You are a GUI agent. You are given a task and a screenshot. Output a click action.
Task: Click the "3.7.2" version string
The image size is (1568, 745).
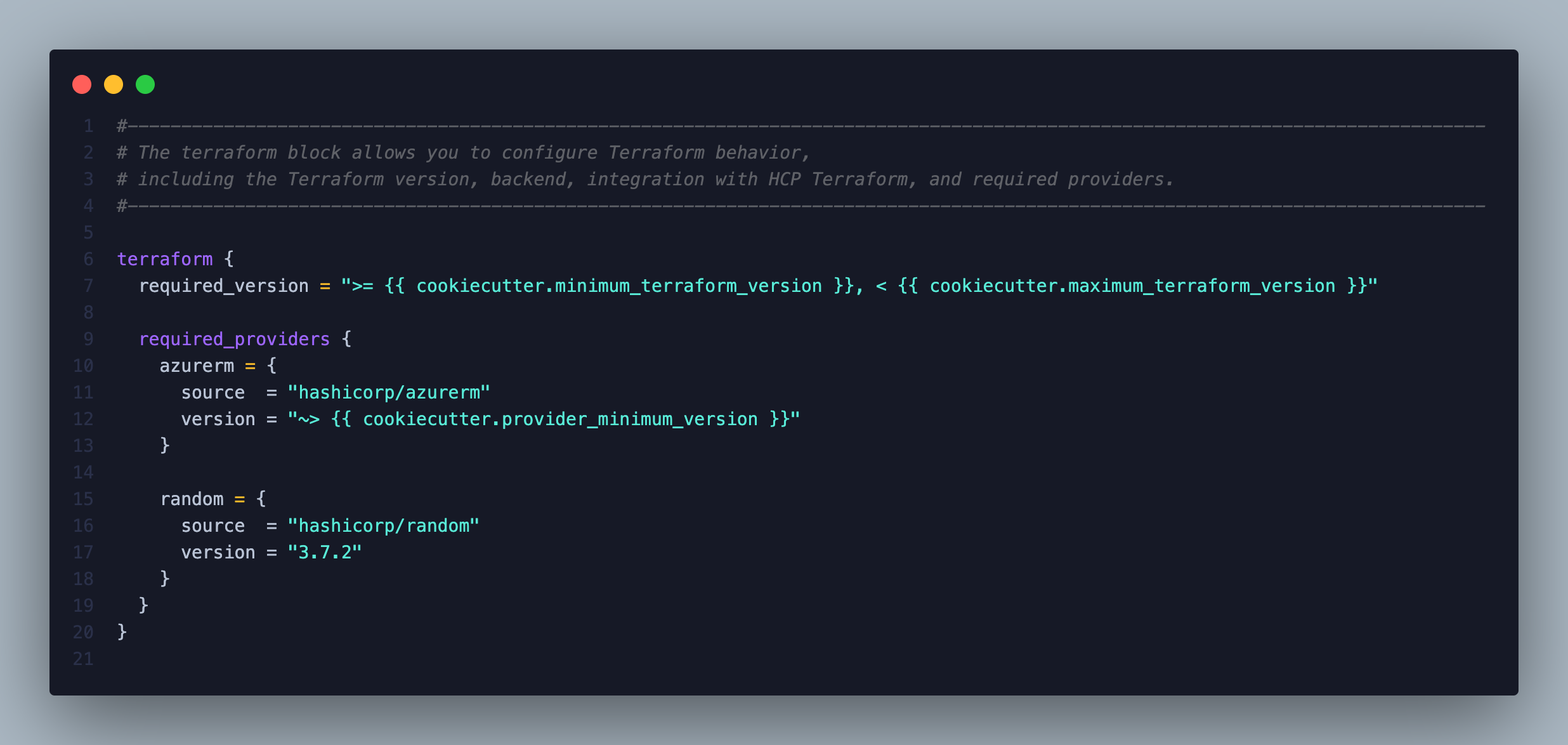[325, 552]
